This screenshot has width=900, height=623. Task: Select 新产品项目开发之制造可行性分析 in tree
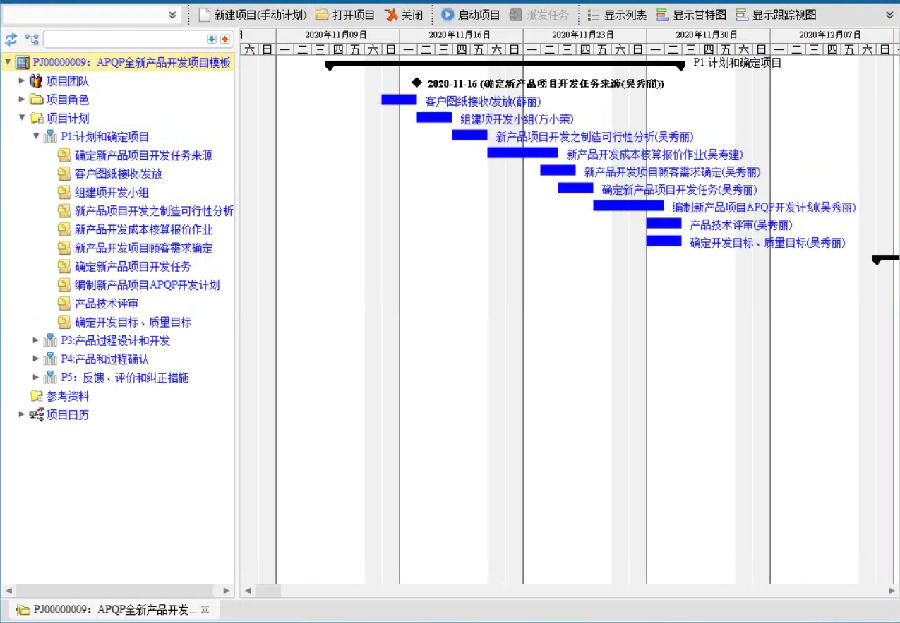coord(154,211)
